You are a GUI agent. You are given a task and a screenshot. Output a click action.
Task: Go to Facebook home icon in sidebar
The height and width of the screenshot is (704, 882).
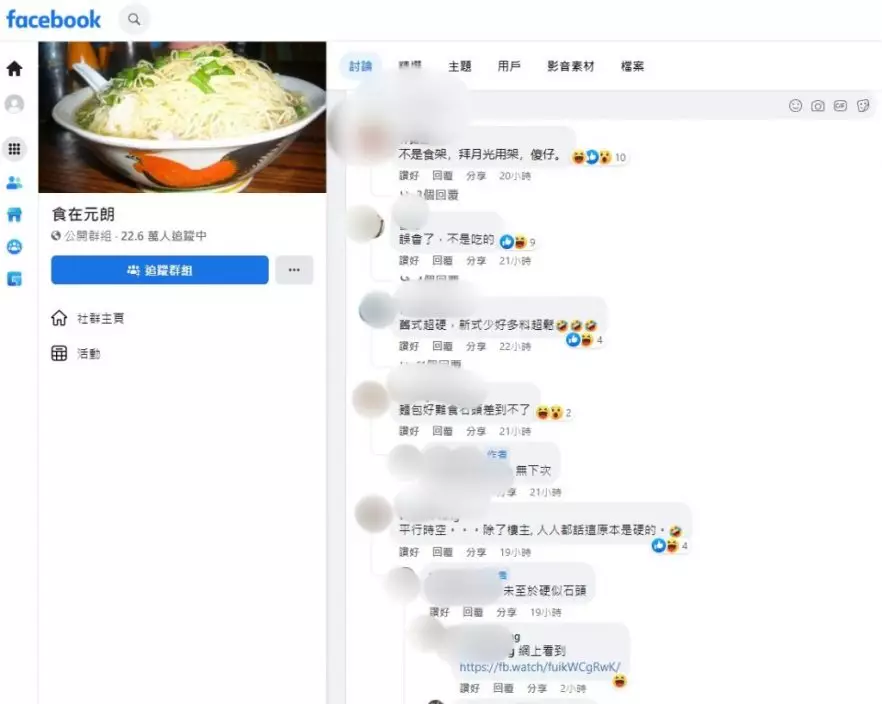[x=15, y=69]
